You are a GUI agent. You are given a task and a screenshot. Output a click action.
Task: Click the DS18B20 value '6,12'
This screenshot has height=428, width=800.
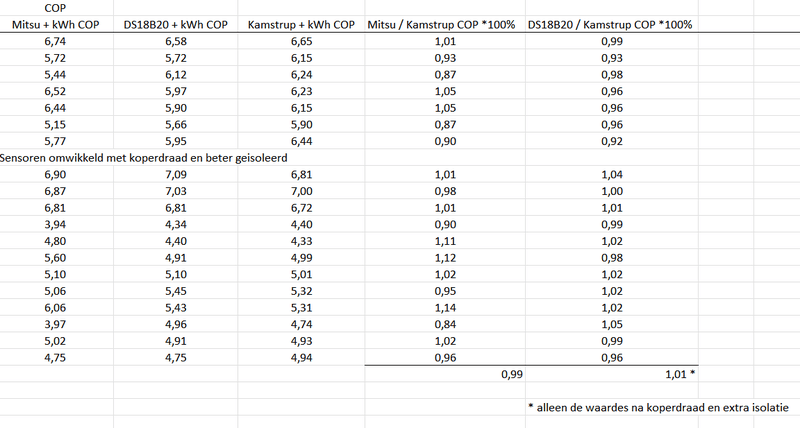[x=176, y=74]
